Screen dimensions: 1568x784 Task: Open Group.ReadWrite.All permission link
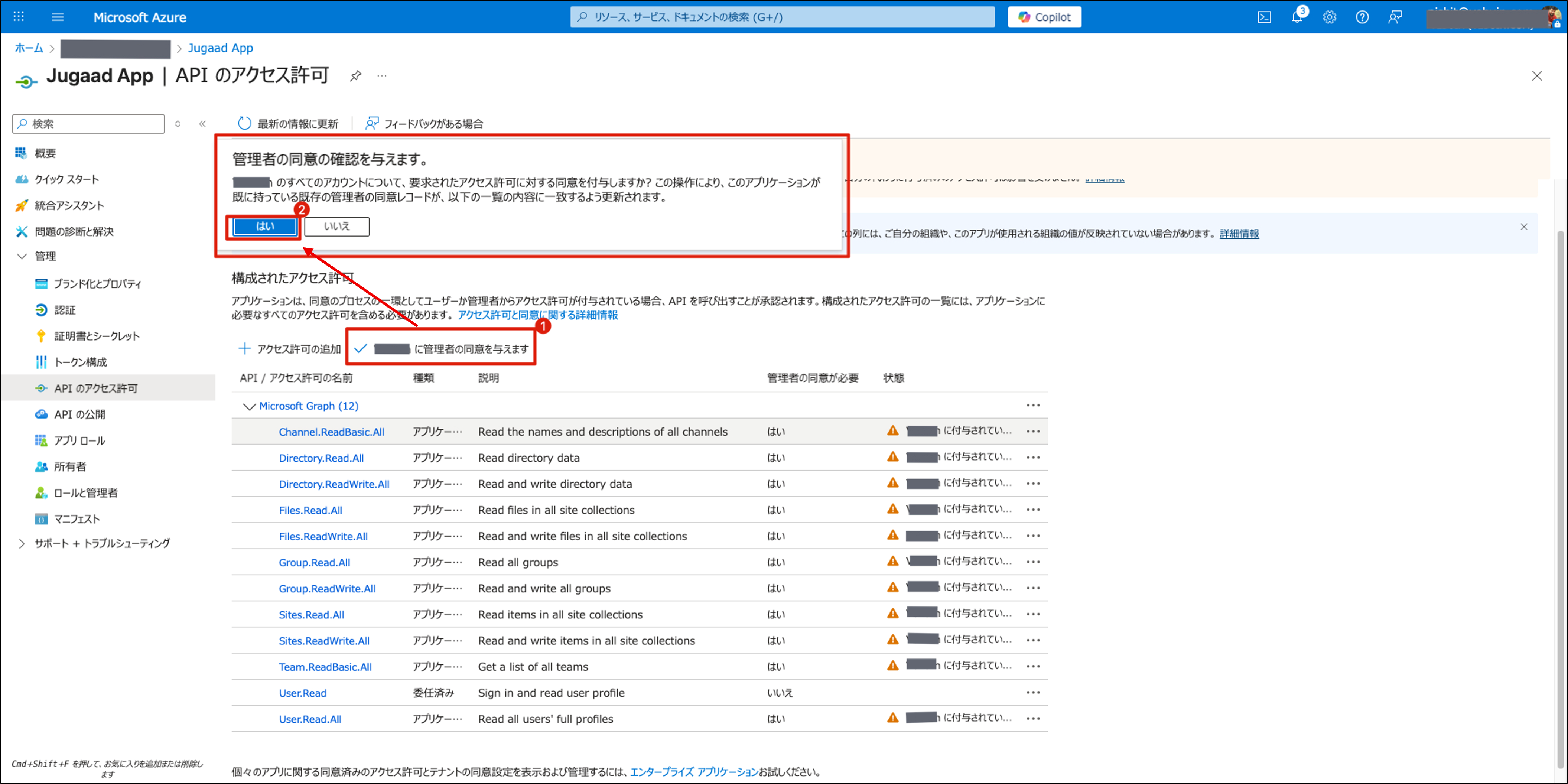327,589
